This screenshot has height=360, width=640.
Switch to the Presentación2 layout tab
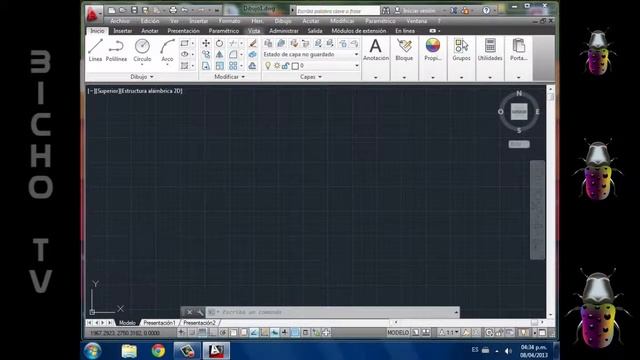tap(199, 323)
